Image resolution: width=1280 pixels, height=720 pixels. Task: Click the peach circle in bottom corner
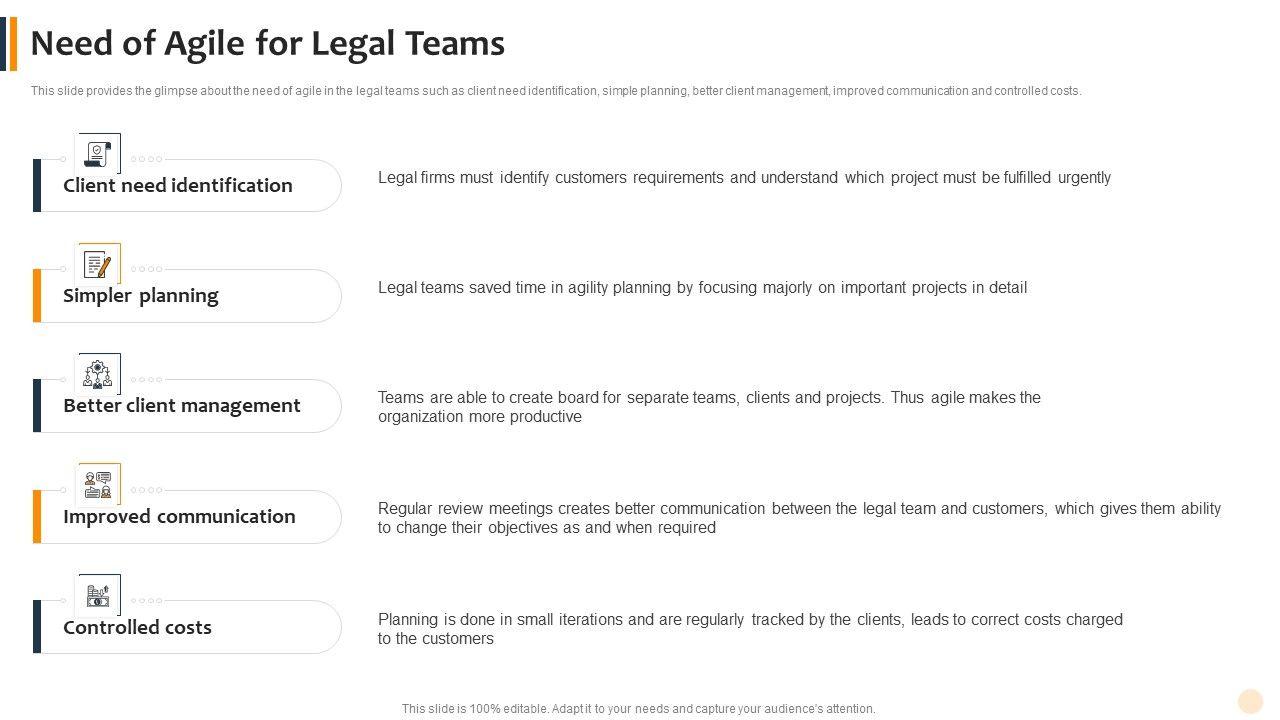pos(1250,701)
